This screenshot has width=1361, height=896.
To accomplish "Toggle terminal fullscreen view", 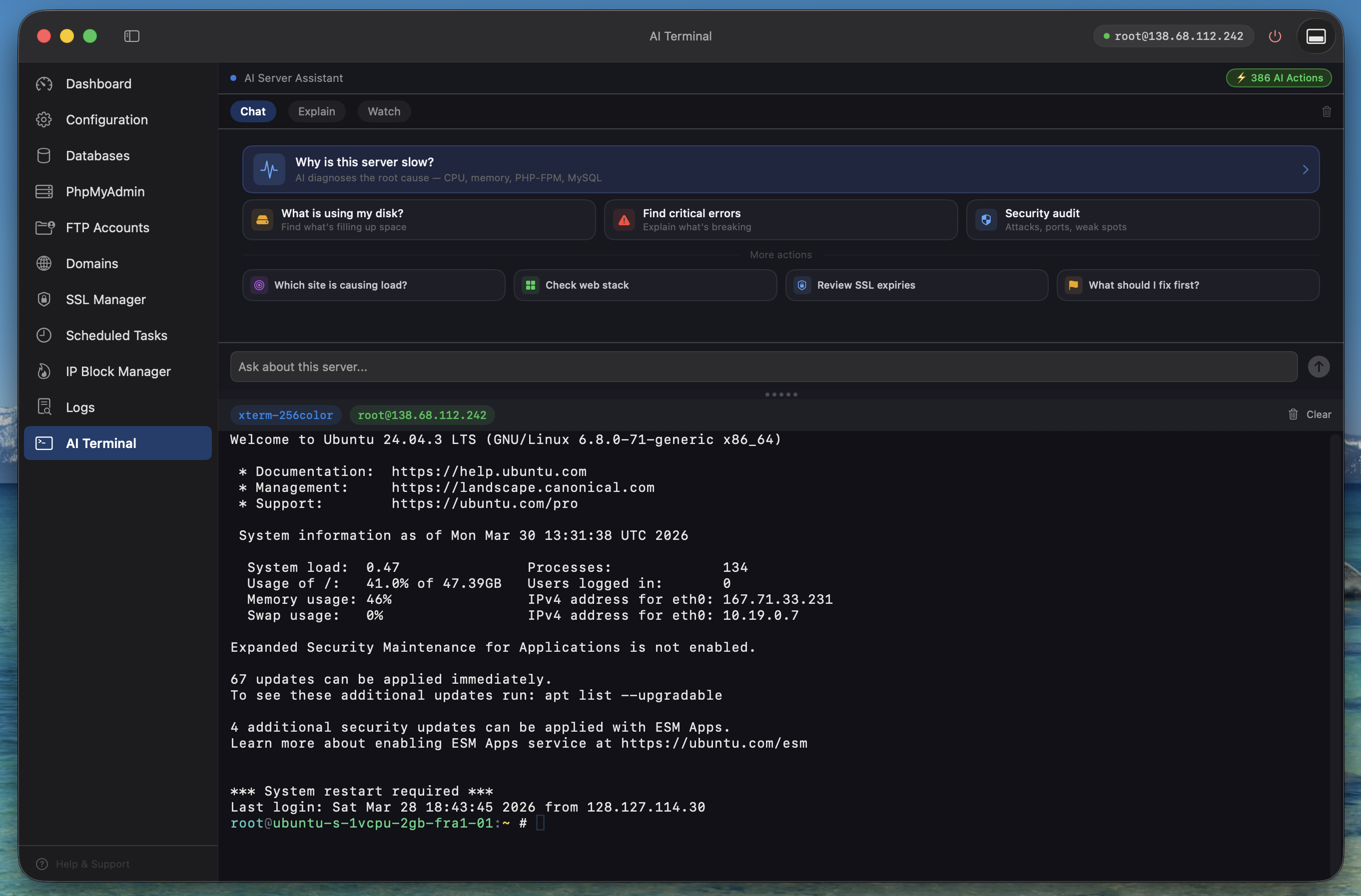I will point(1316,36).
